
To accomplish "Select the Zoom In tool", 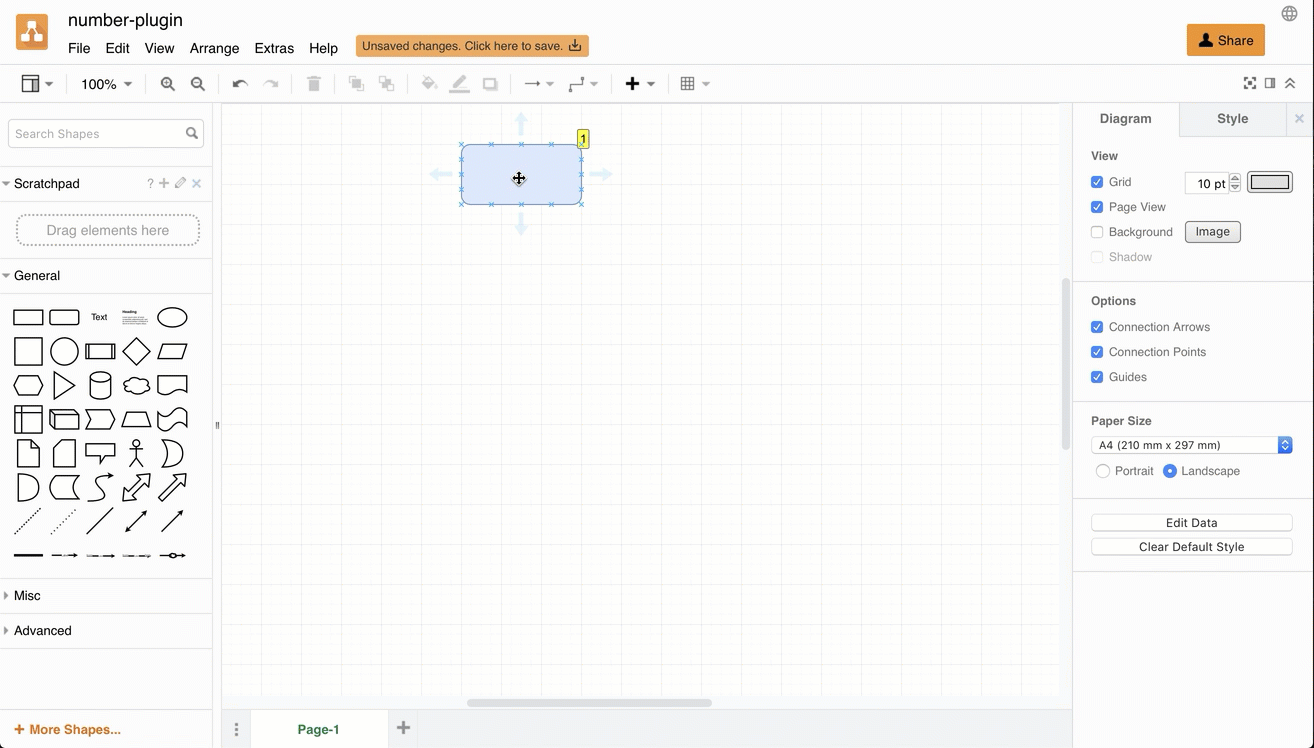I will [167, 84].
